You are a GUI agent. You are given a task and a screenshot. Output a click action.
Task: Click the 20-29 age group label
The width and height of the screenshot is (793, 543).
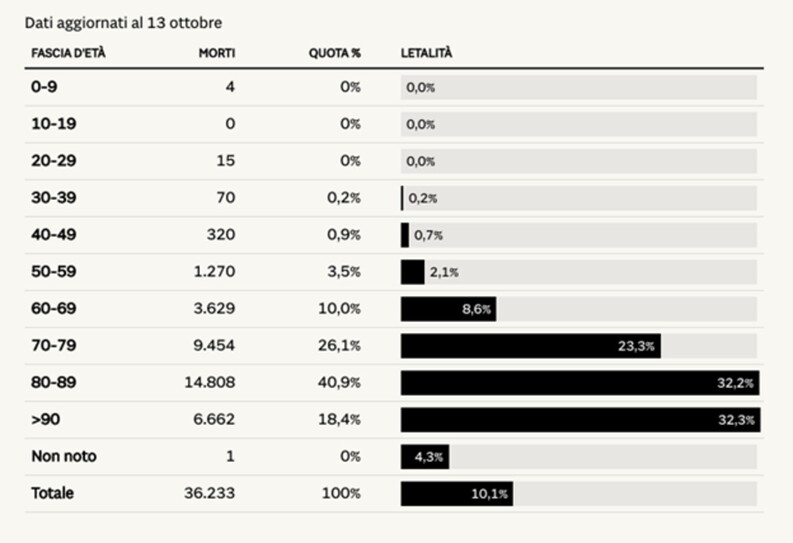53,161
